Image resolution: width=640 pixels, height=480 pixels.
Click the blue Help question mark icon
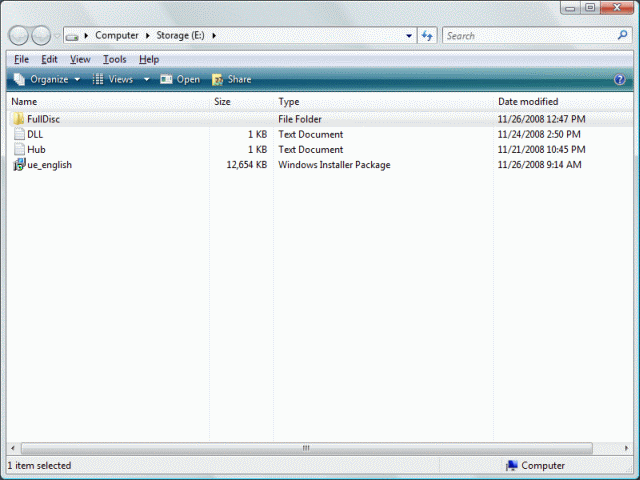pos(620,79)
